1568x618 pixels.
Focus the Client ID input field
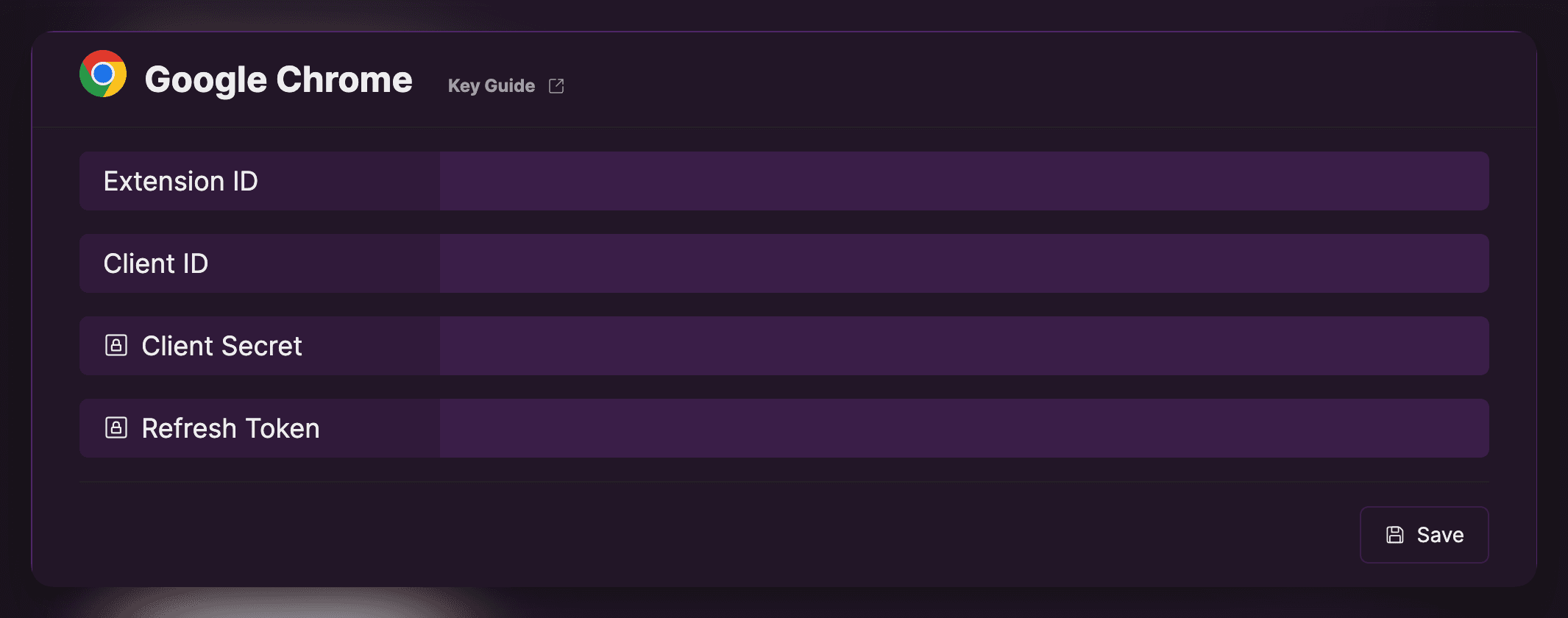(x=964, y=263)
